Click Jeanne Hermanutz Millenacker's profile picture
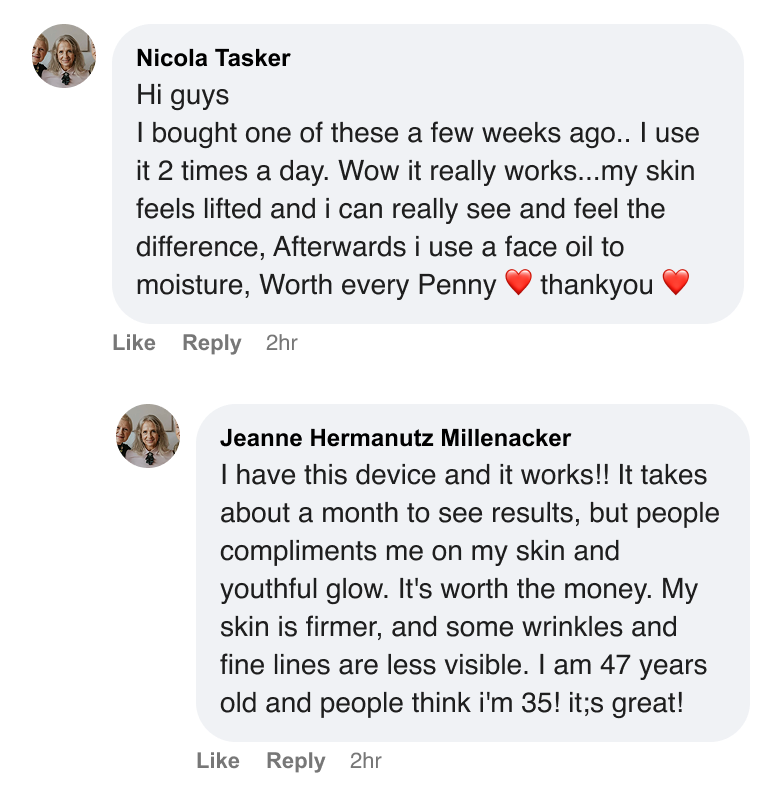Screen dimensions: 780x798 tap(149, 436)
